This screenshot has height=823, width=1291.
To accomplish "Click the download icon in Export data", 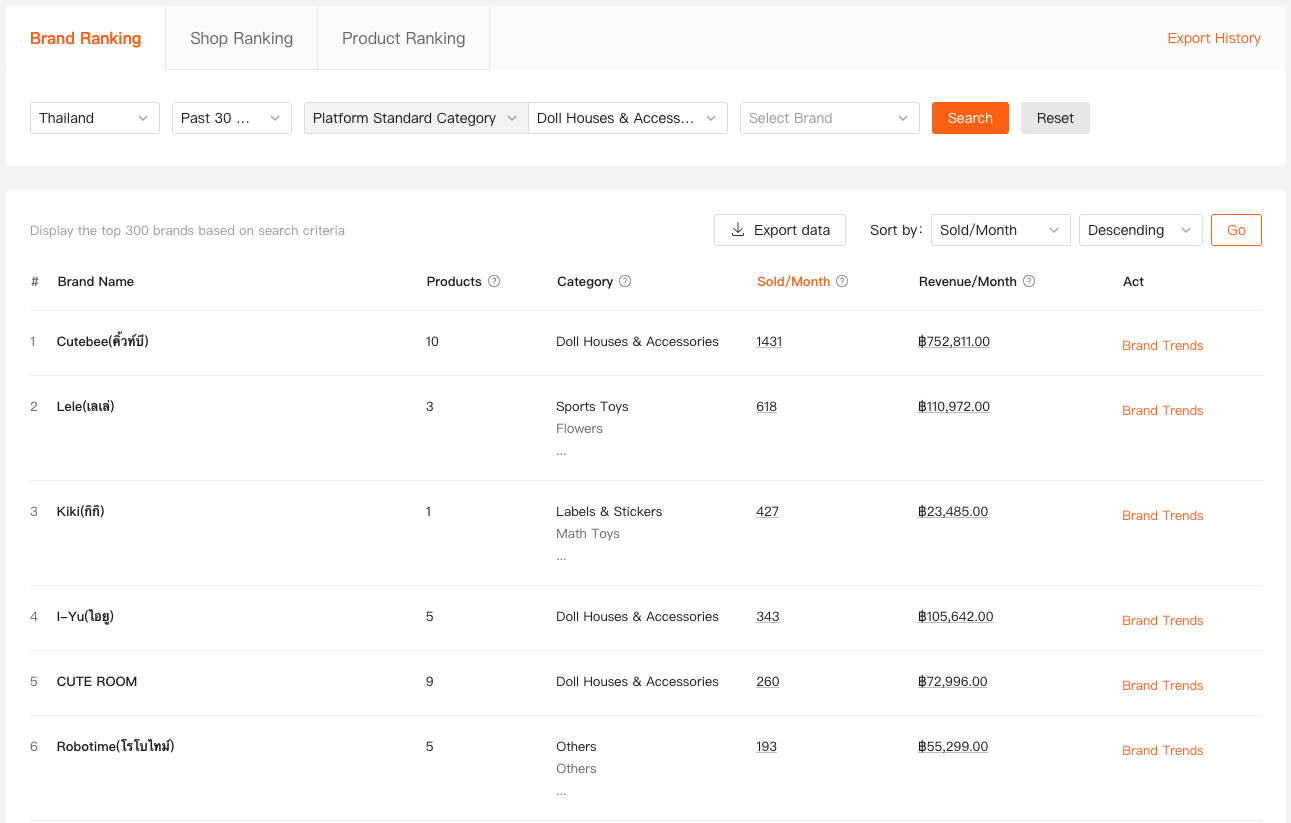I will tap(738, 230).
